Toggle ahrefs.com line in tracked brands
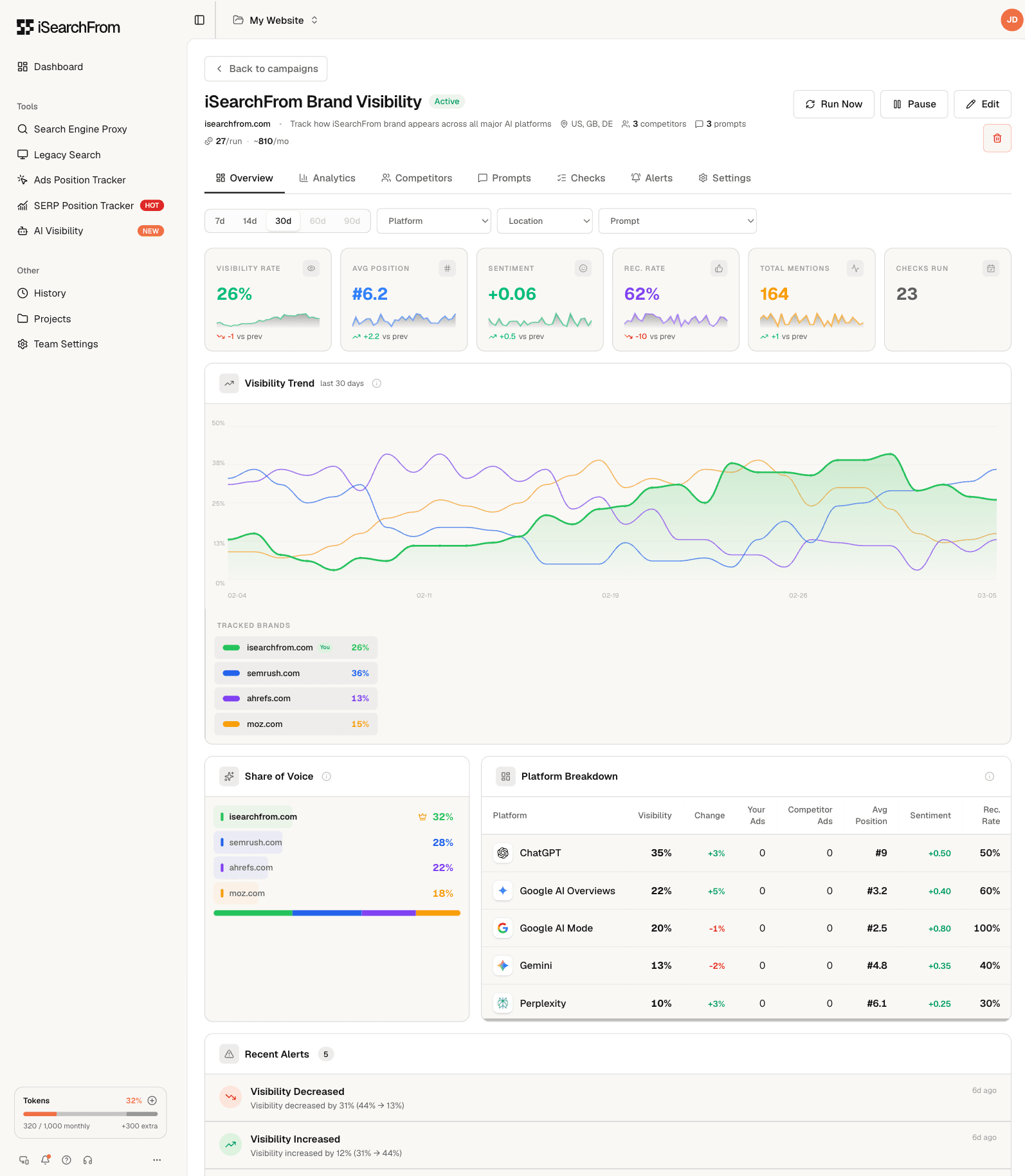1025x1176 pixels. point(296,699)
